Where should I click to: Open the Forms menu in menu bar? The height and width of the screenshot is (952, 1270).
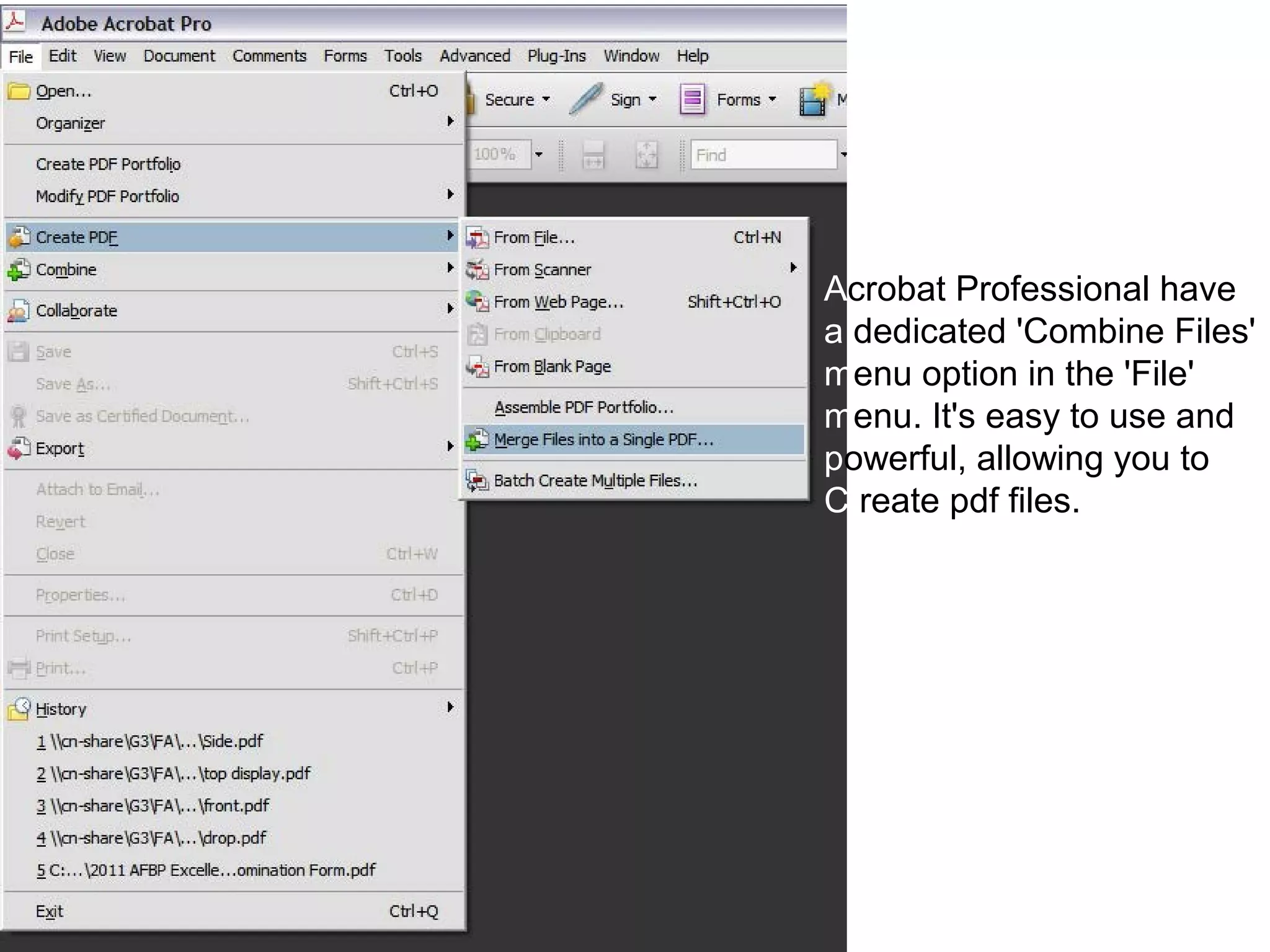click(345, 56)
